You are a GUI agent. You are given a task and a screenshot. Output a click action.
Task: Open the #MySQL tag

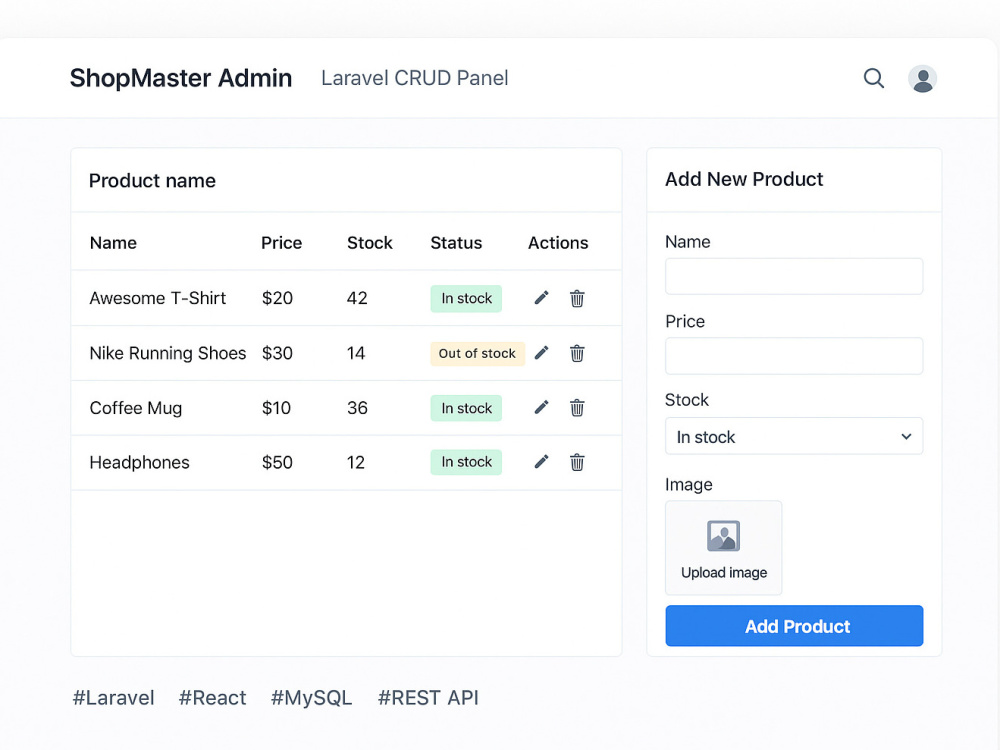pos(311,698)
